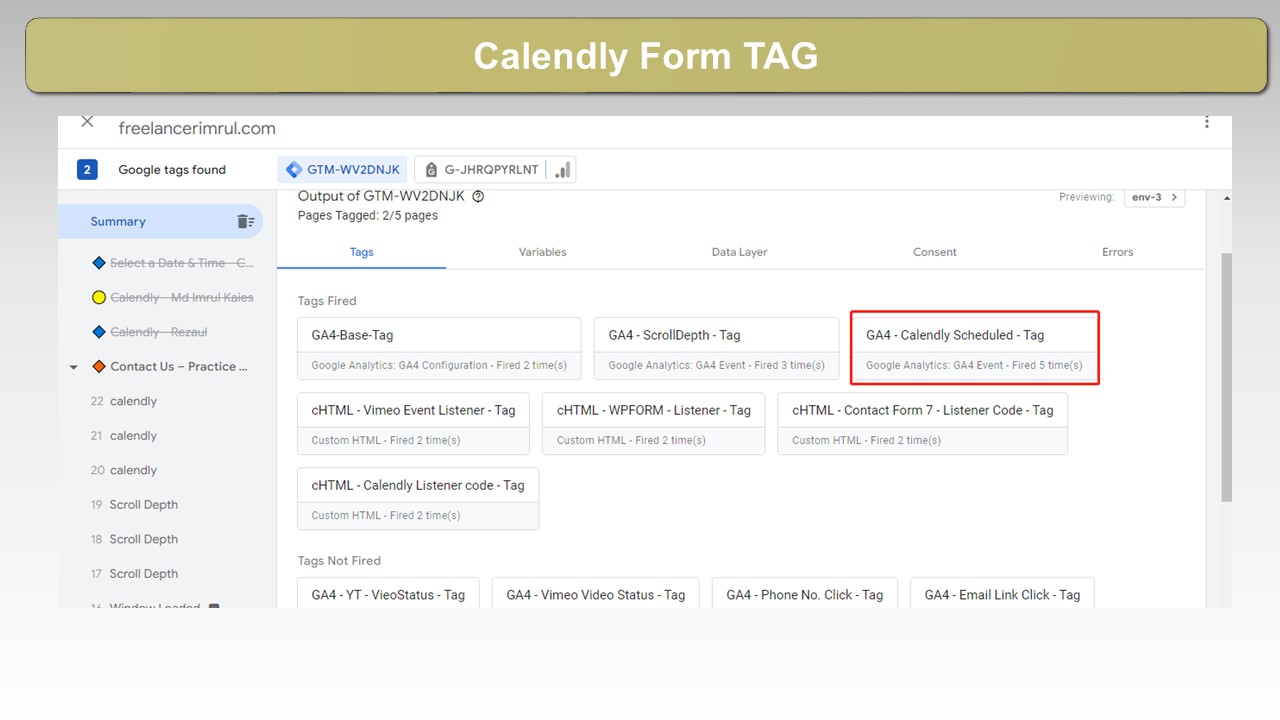Open the GA4-Base-Tag card

[439, 349]
